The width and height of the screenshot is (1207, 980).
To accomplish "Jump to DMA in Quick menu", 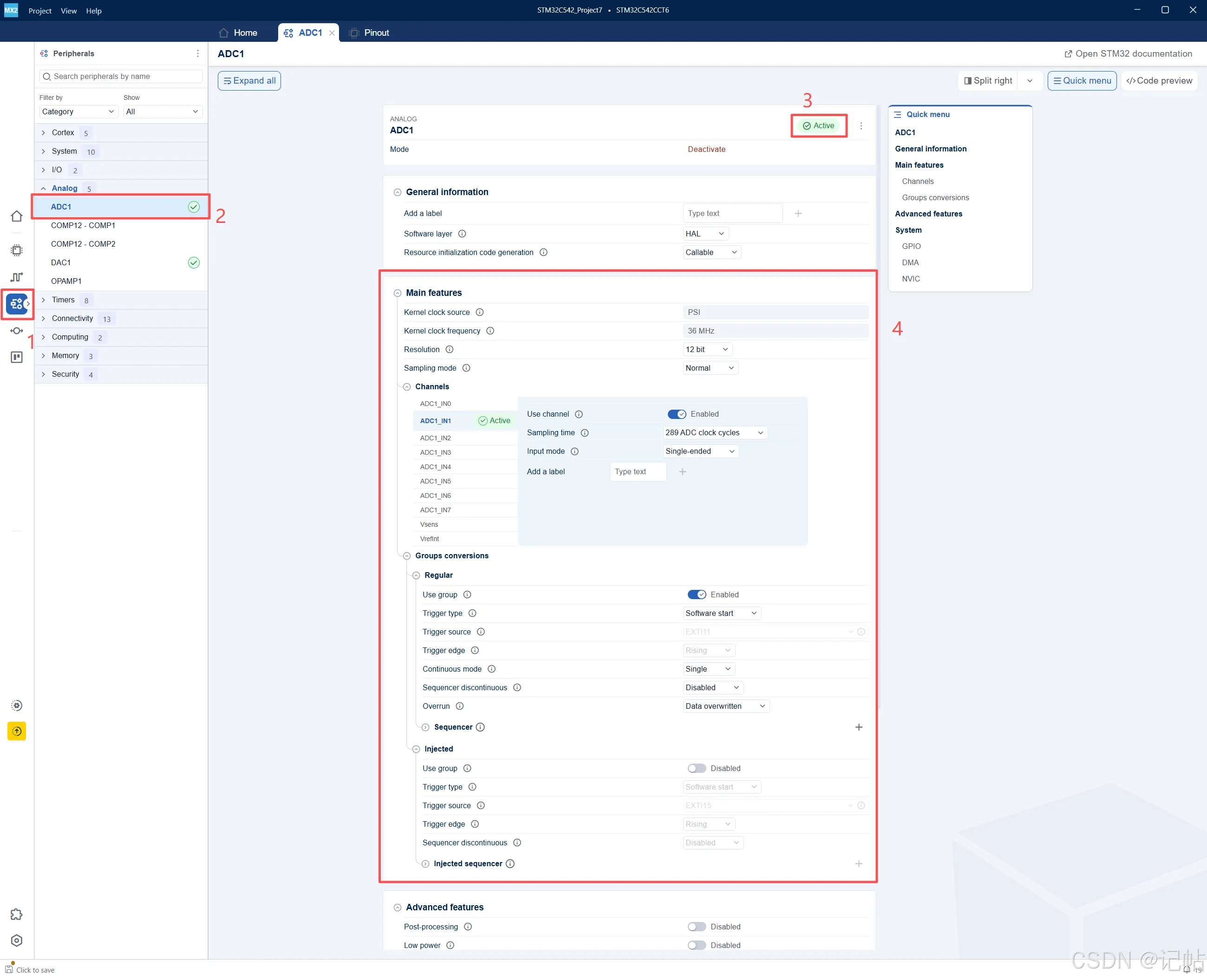I will (x=910, y=262).
